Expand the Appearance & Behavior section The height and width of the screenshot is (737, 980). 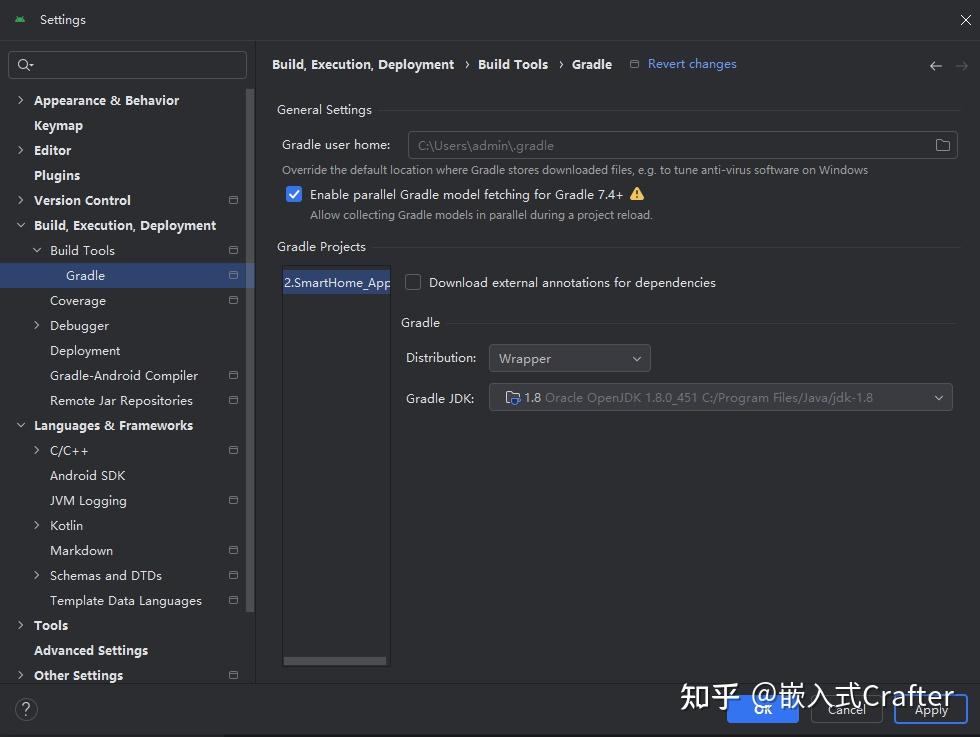(21, 100)
